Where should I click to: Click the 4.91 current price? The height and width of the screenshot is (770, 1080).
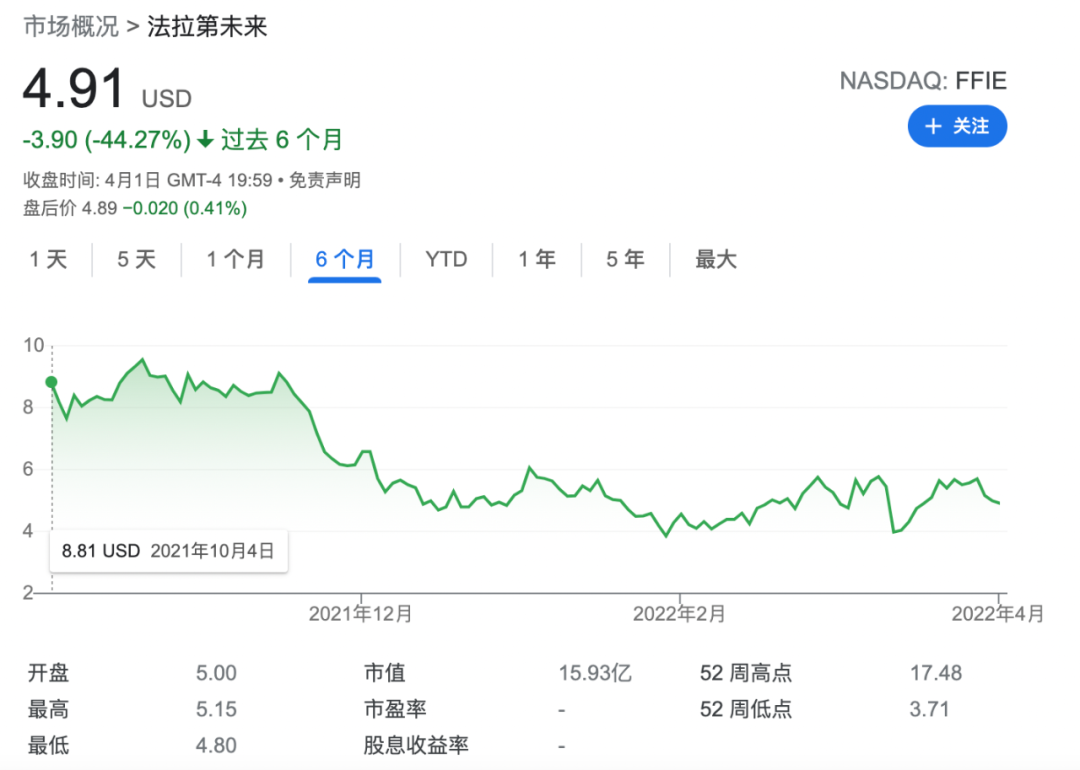tap(74, 89)
